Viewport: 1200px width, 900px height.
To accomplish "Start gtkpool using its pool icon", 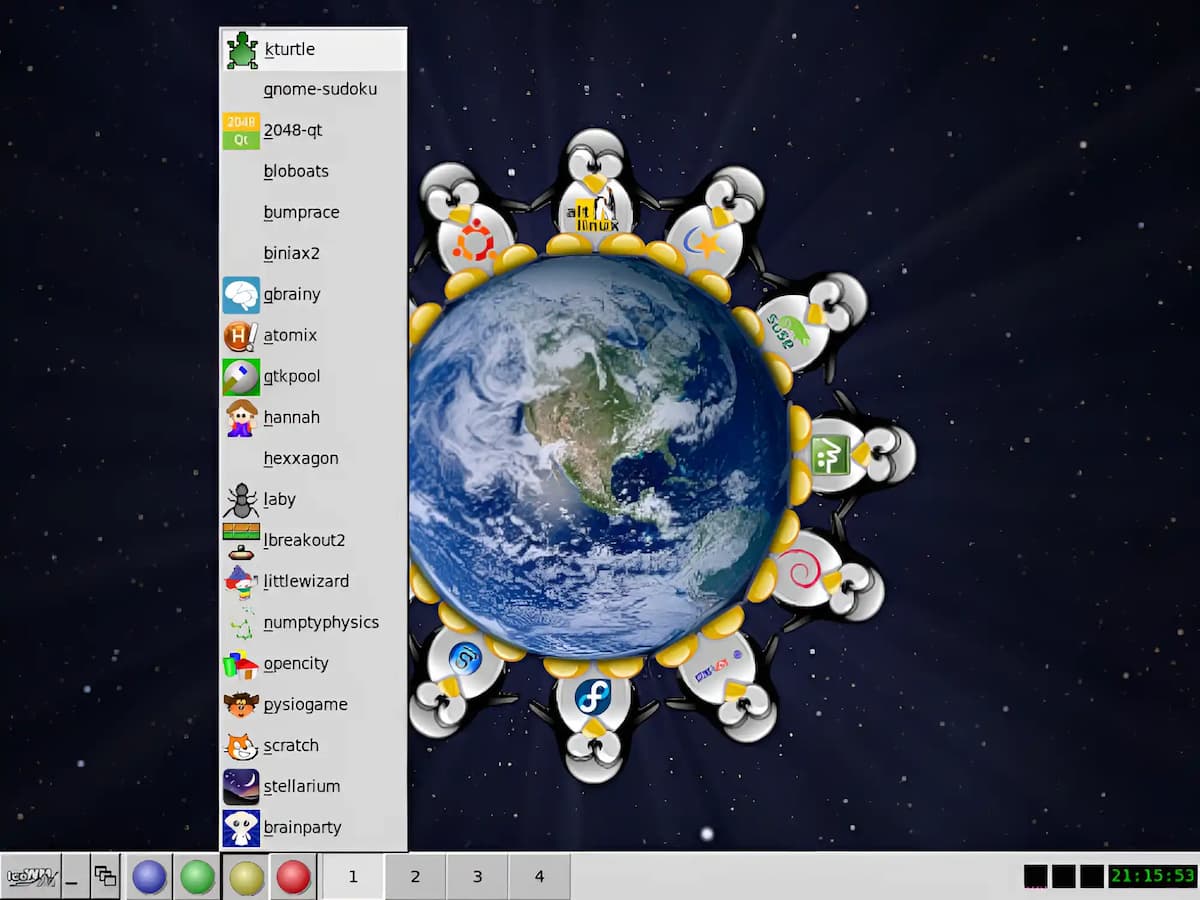I will point(241,377).
